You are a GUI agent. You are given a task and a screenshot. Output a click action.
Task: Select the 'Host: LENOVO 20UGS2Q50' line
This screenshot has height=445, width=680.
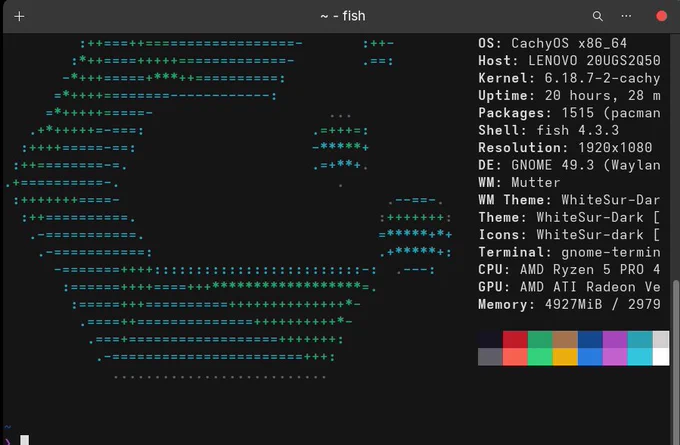tap(569, 61)
